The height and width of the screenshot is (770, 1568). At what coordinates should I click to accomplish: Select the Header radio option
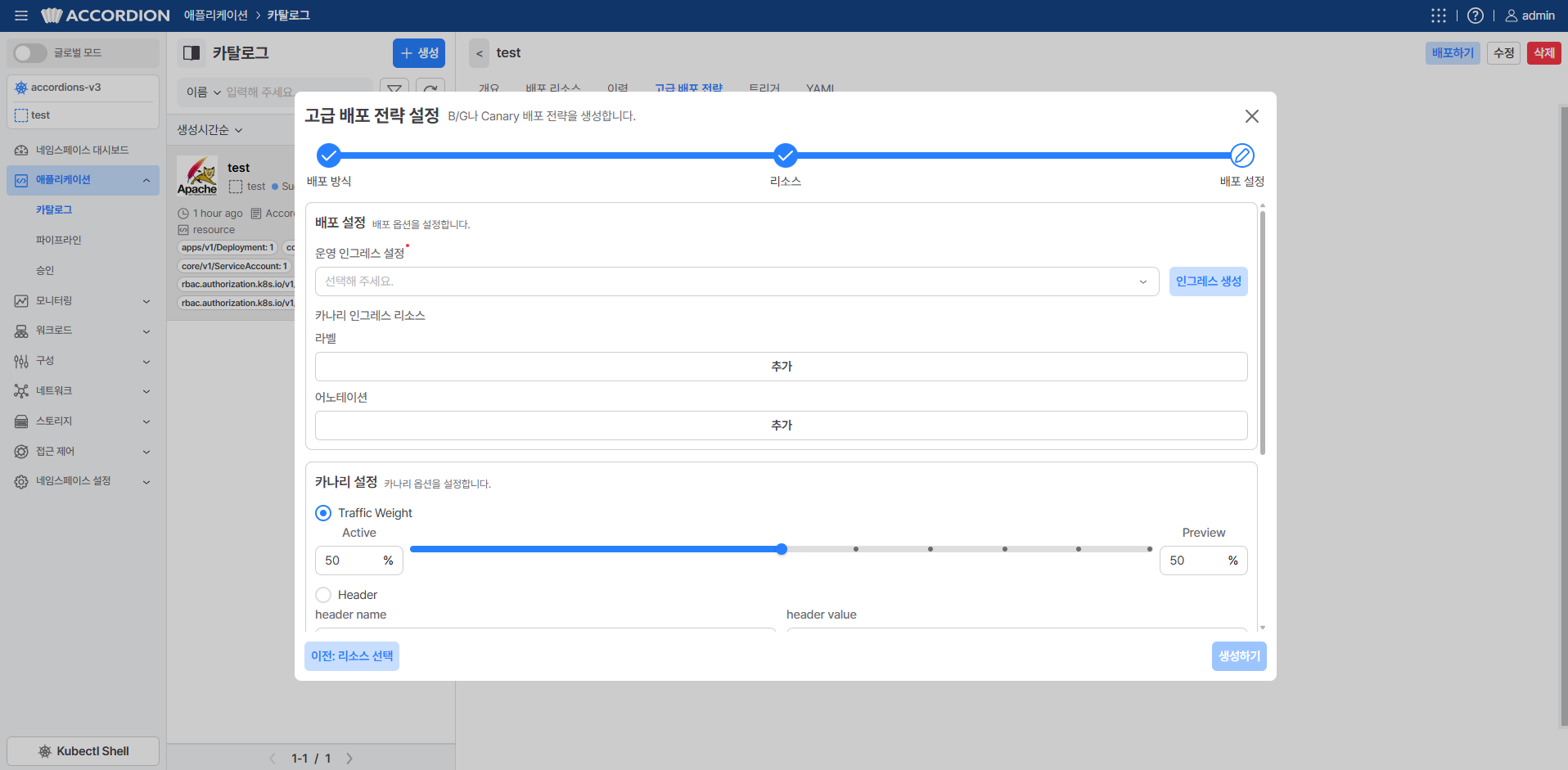click(x=323, y=595)
